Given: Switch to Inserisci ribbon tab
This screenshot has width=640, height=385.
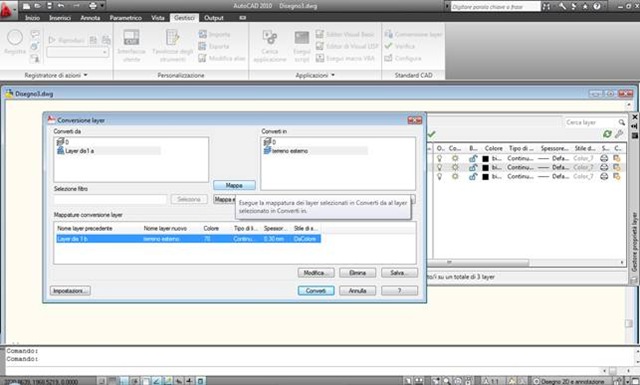Looking at the screenshot, I should click(x=60, y=18).
